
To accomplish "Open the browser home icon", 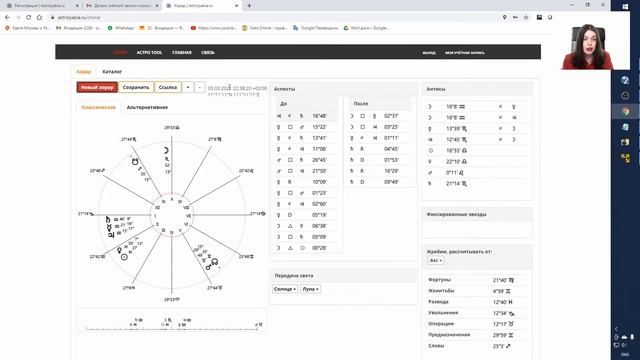I will click(x=39, y=18).
